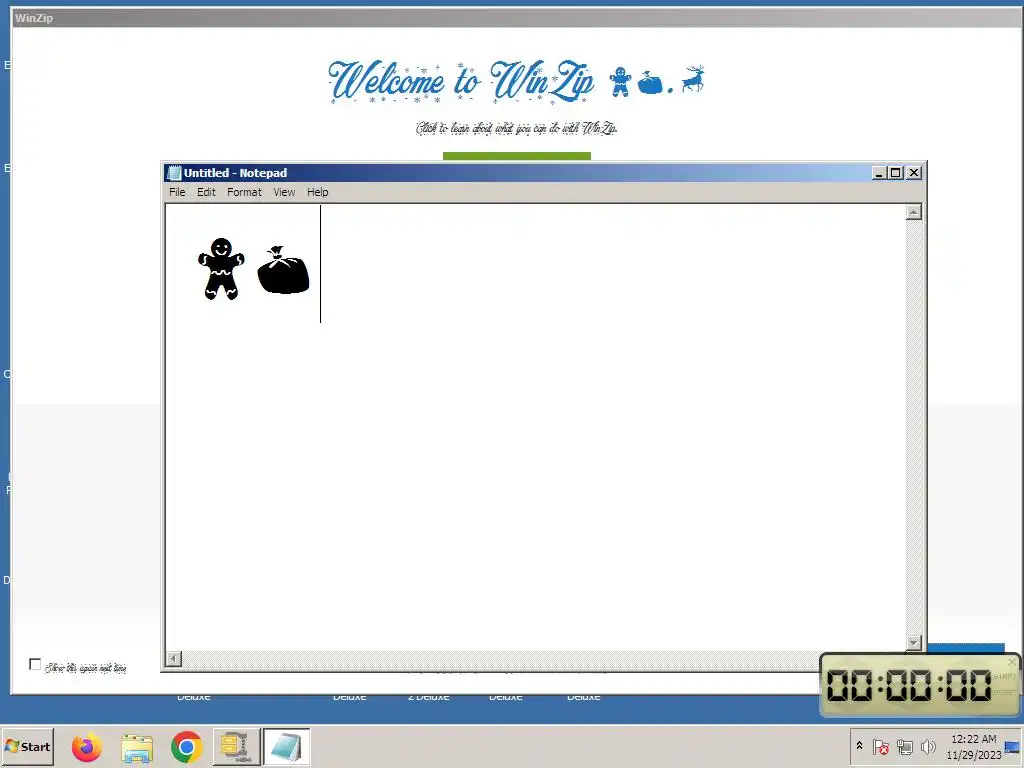Open the Notepad File menu
This screenshot has width=1024, height=768.
tap(177, 192)
